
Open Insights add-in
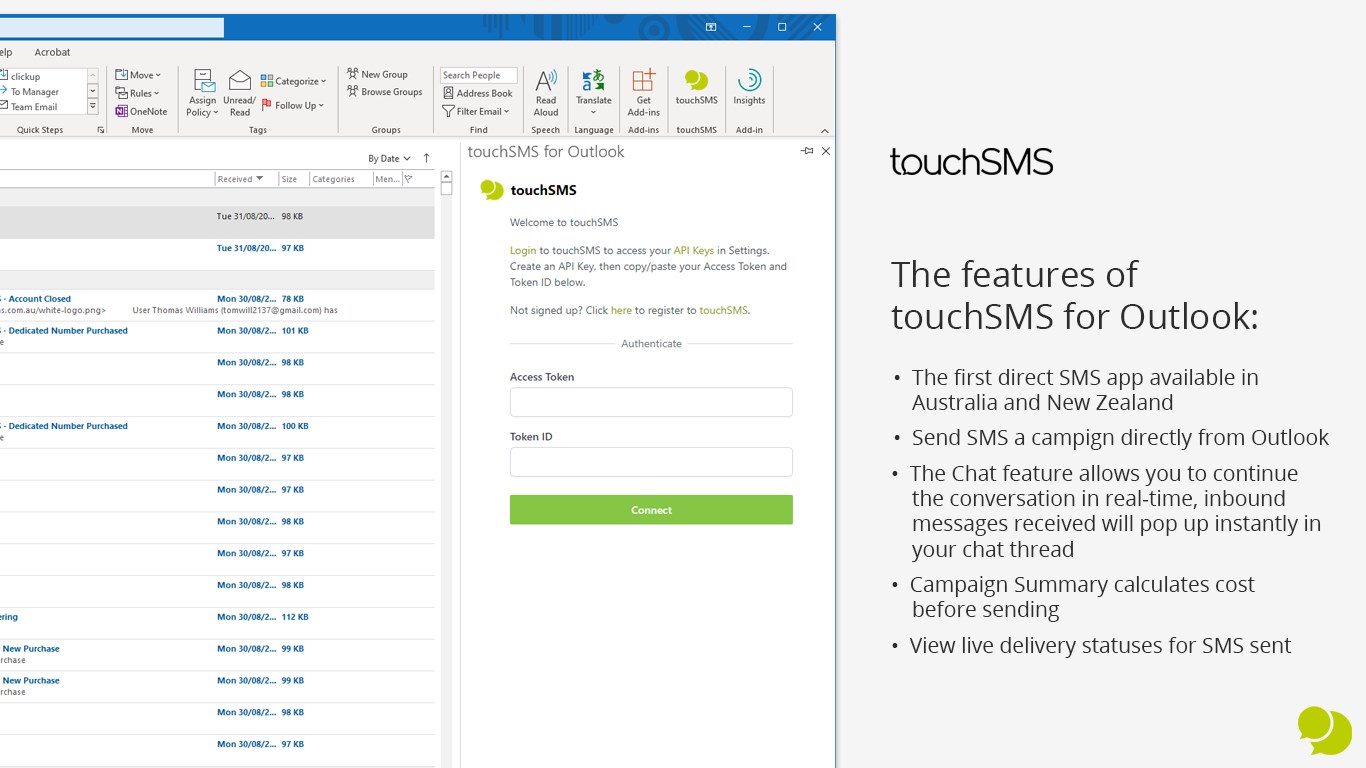tap(749, 88)
